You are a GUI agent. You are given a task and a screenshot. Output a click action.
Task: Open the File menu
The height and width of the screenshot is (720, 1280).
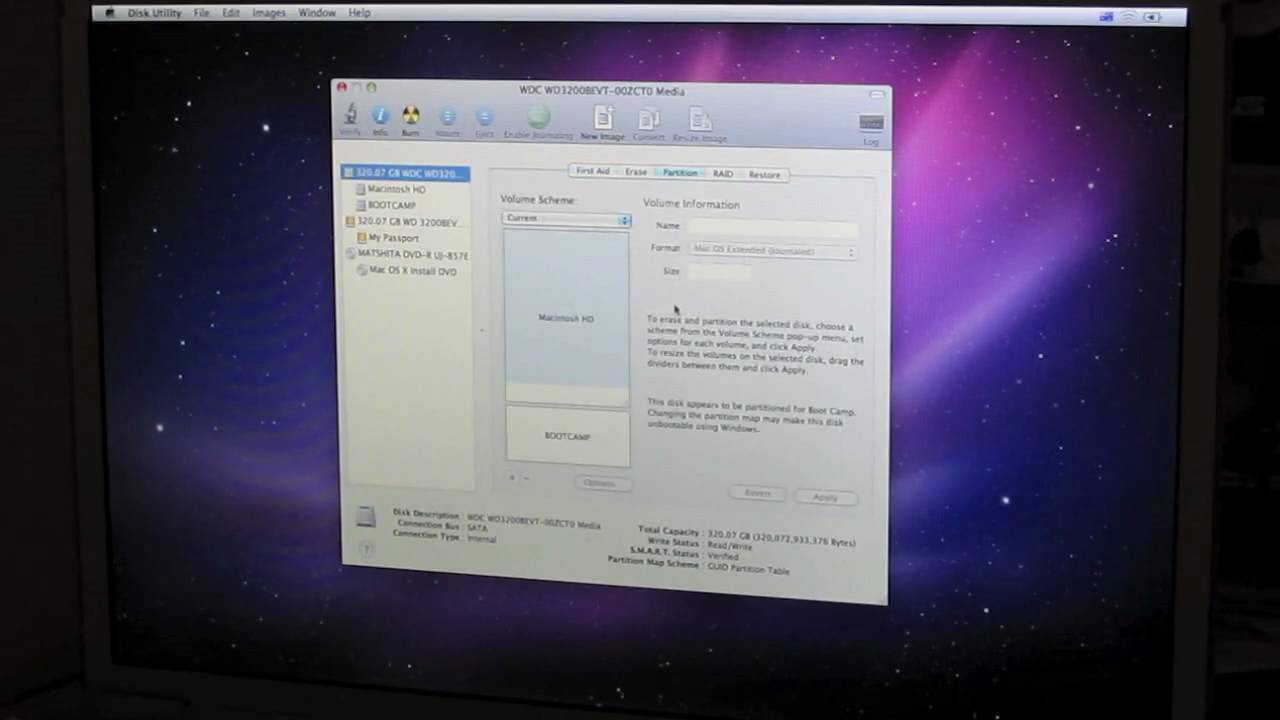201,13
